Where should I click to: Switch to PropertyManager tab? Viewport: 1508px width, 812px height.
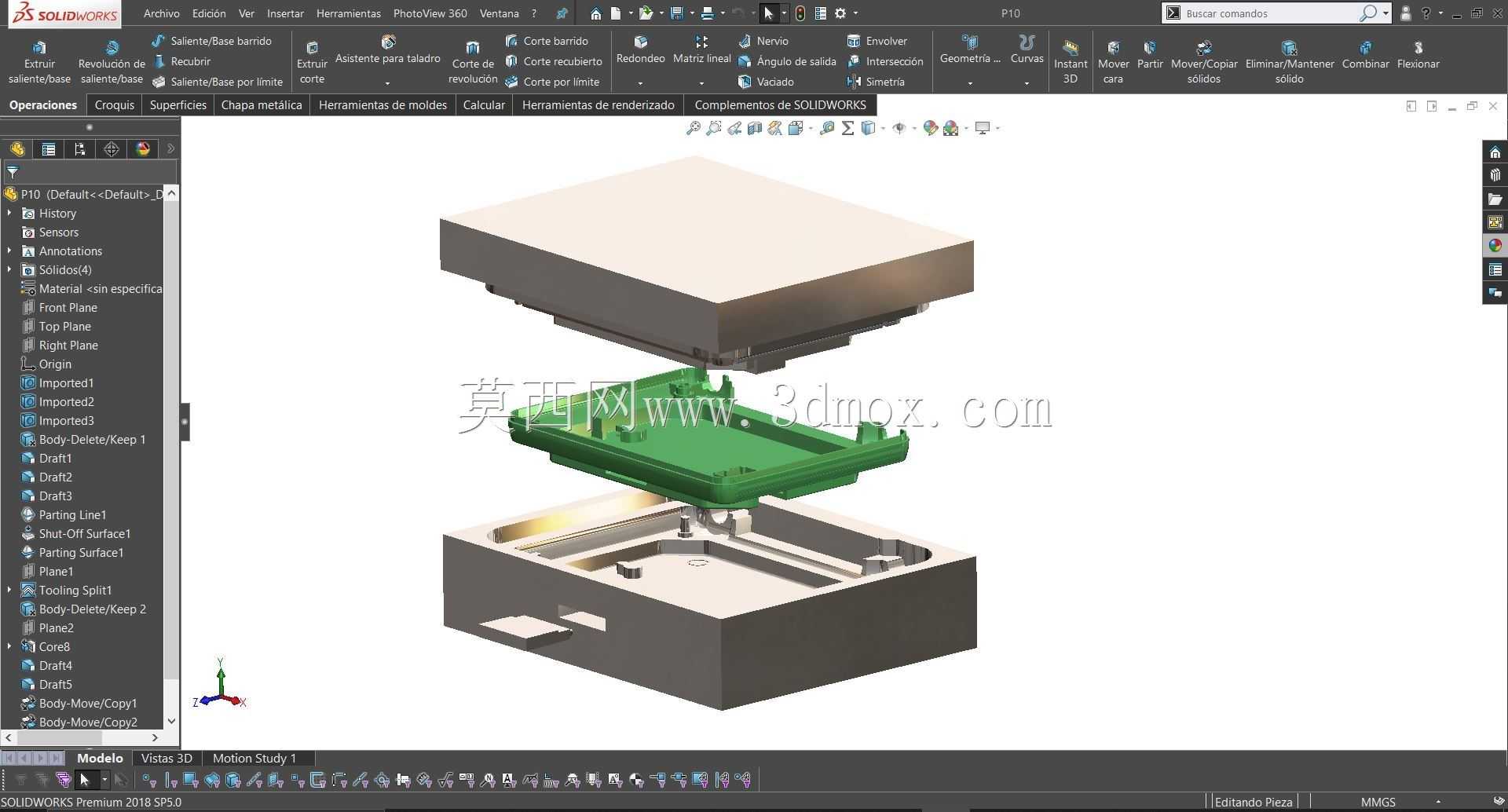tap(49, 149)
